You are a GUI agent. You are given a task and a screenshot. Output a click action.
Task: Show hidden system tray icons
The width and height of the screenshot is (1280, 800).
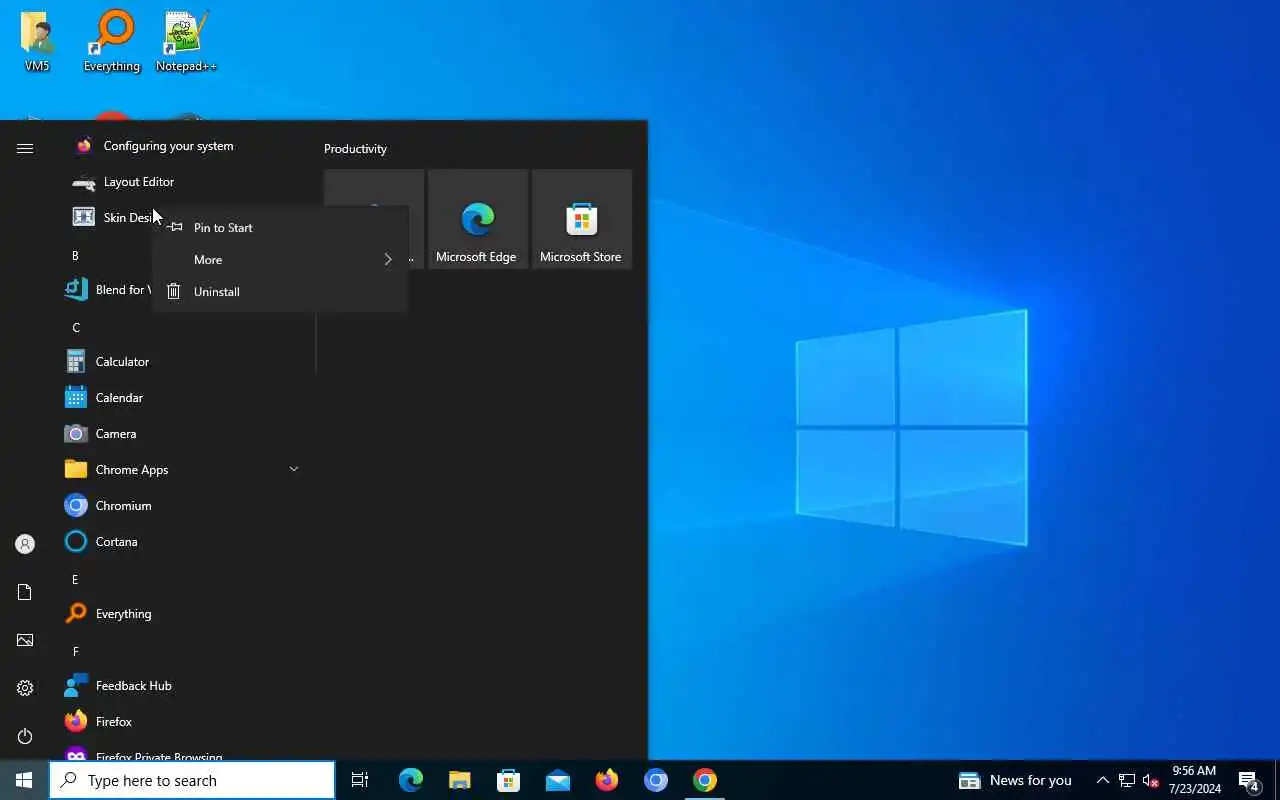point(1103,780)
